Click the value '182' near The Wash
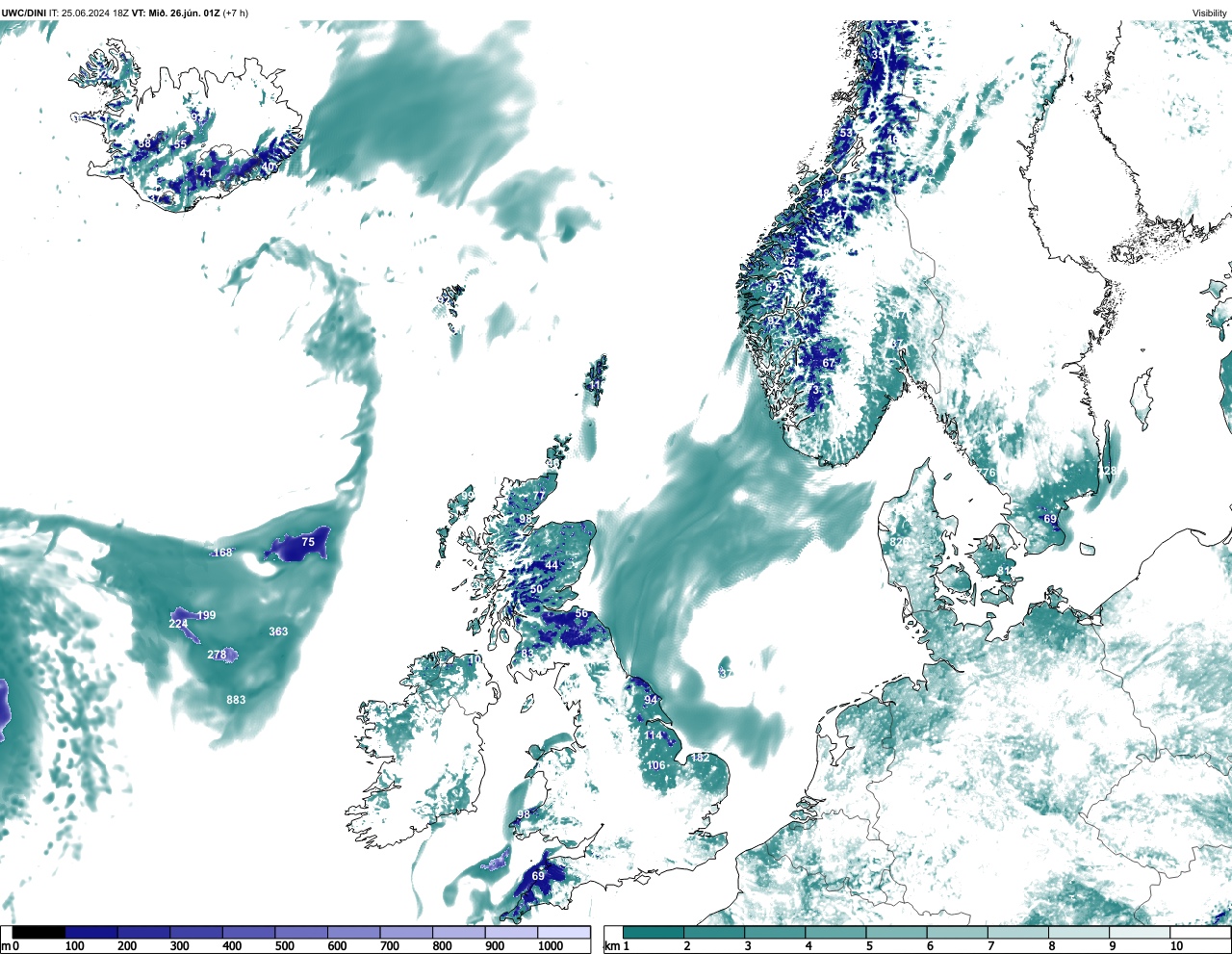This screenshot has width=1232, height=954. (700, 758)
